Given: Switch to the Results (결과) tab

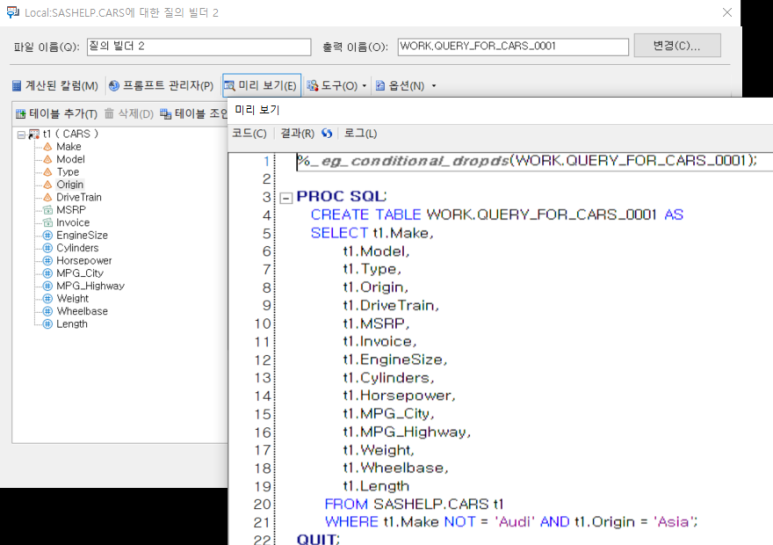Looking at the screenshot, I should click(x=297, y=134).
